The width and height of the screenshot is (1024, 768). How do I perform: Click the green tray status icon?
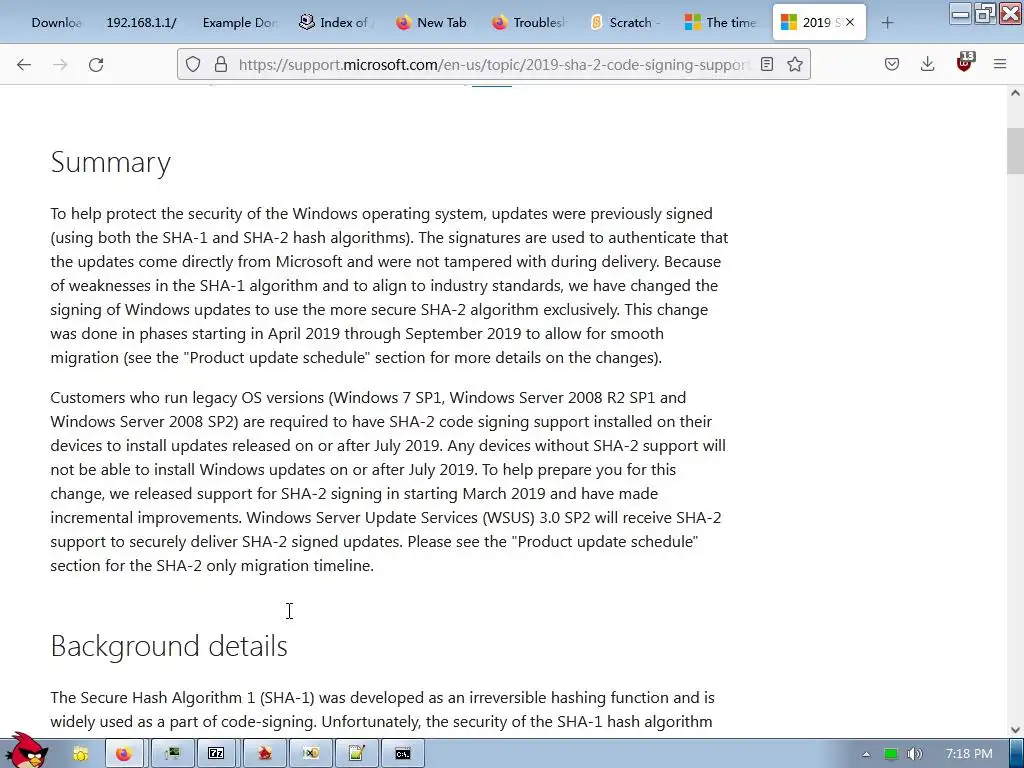891,754
